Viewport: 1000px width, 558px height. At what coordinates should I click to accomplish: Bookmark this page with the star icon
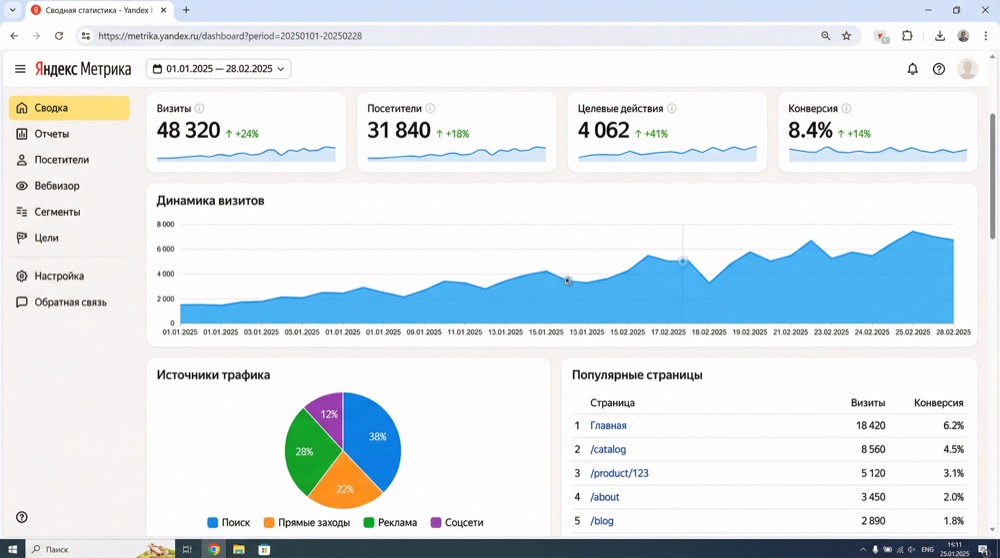pyautogui.click(x=846, y=35)
